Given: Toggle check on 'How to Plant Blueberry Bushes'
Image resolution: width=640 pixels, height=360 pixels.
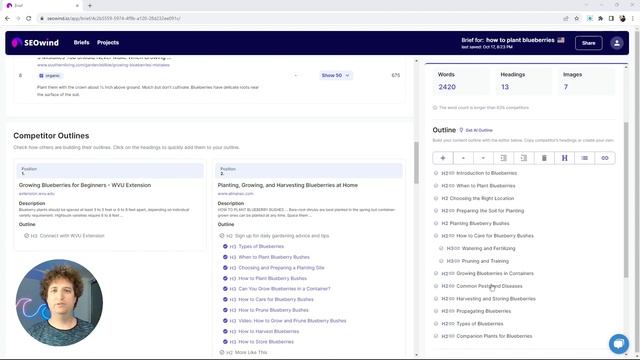Looking at the screenshot, I should click(x=225, y=278).
